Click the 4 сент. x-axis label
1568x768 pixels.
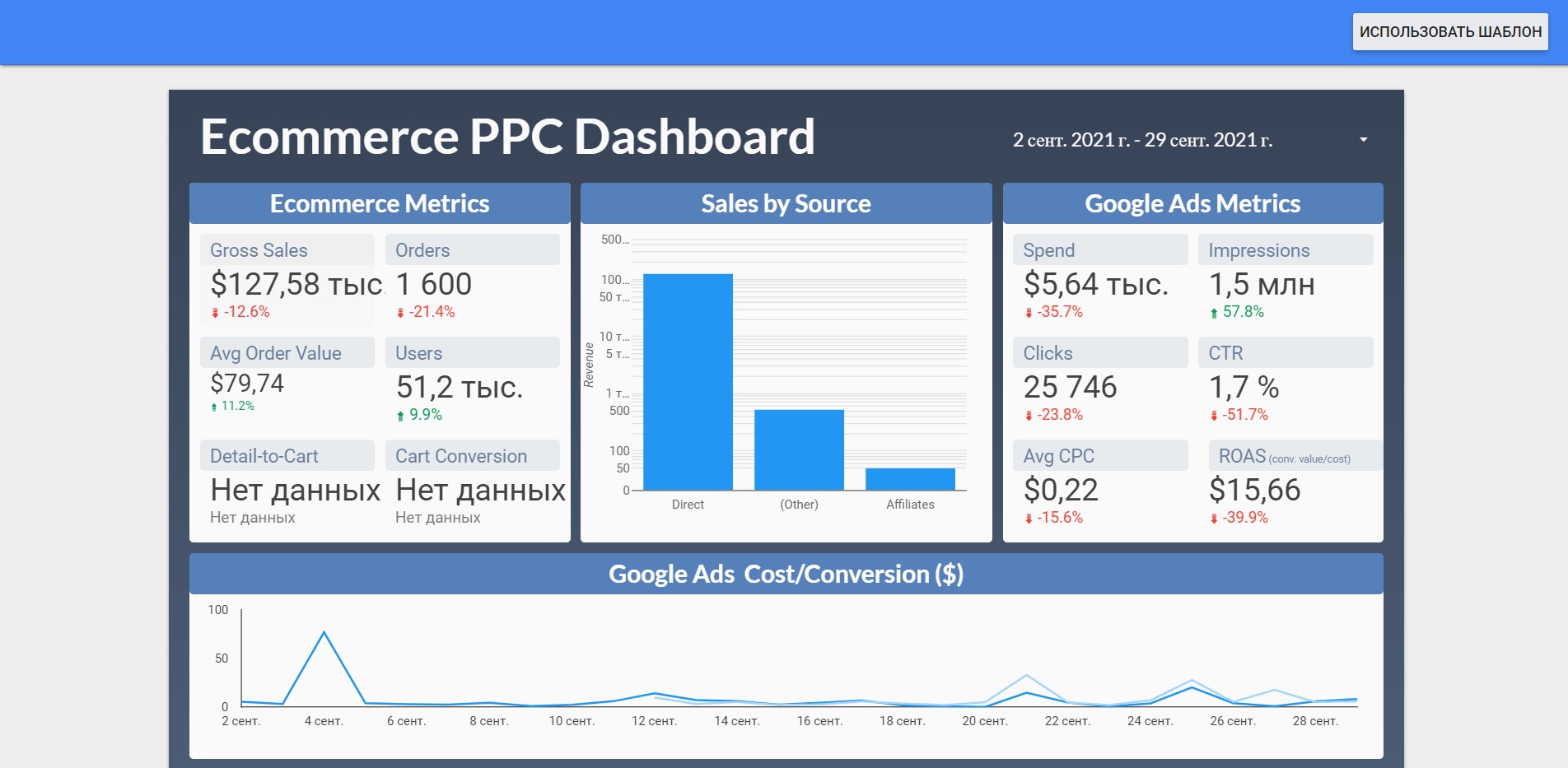coord(324,721)
